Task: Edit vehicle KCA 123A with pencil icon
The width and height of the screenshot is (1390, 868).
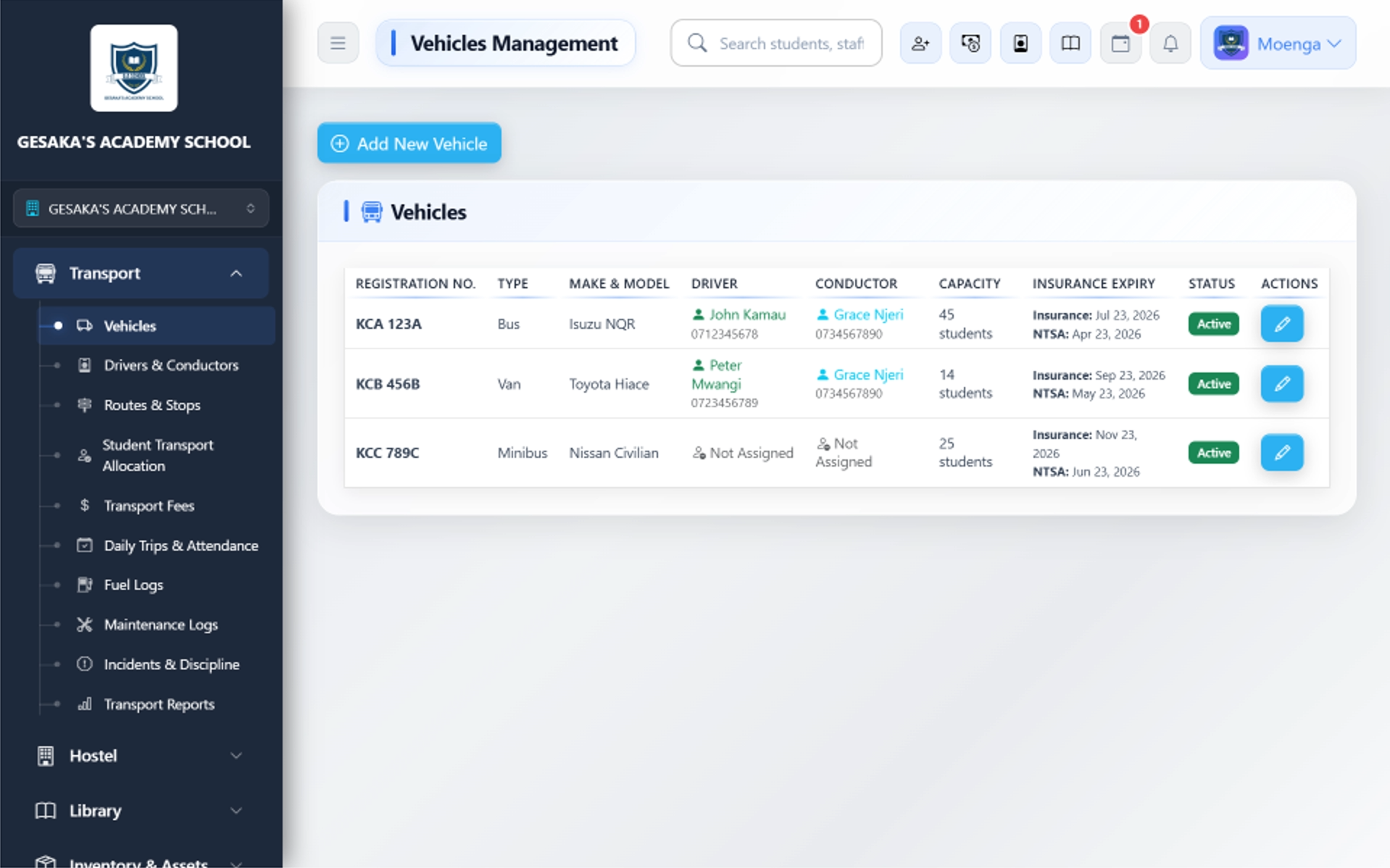Action: click(1281, 324)
